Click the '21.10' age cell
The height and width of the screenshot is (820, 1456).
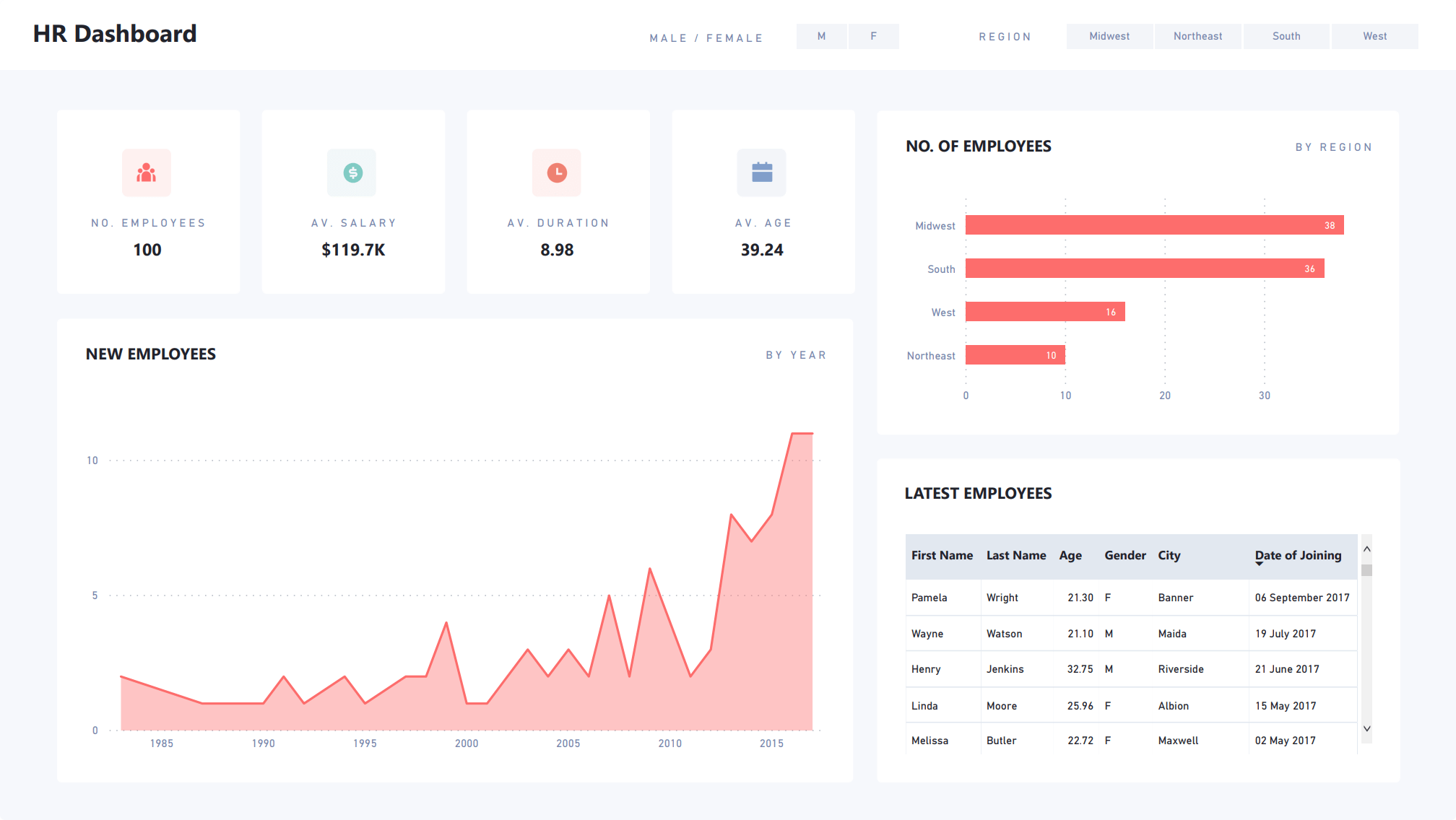(1080, 634)
